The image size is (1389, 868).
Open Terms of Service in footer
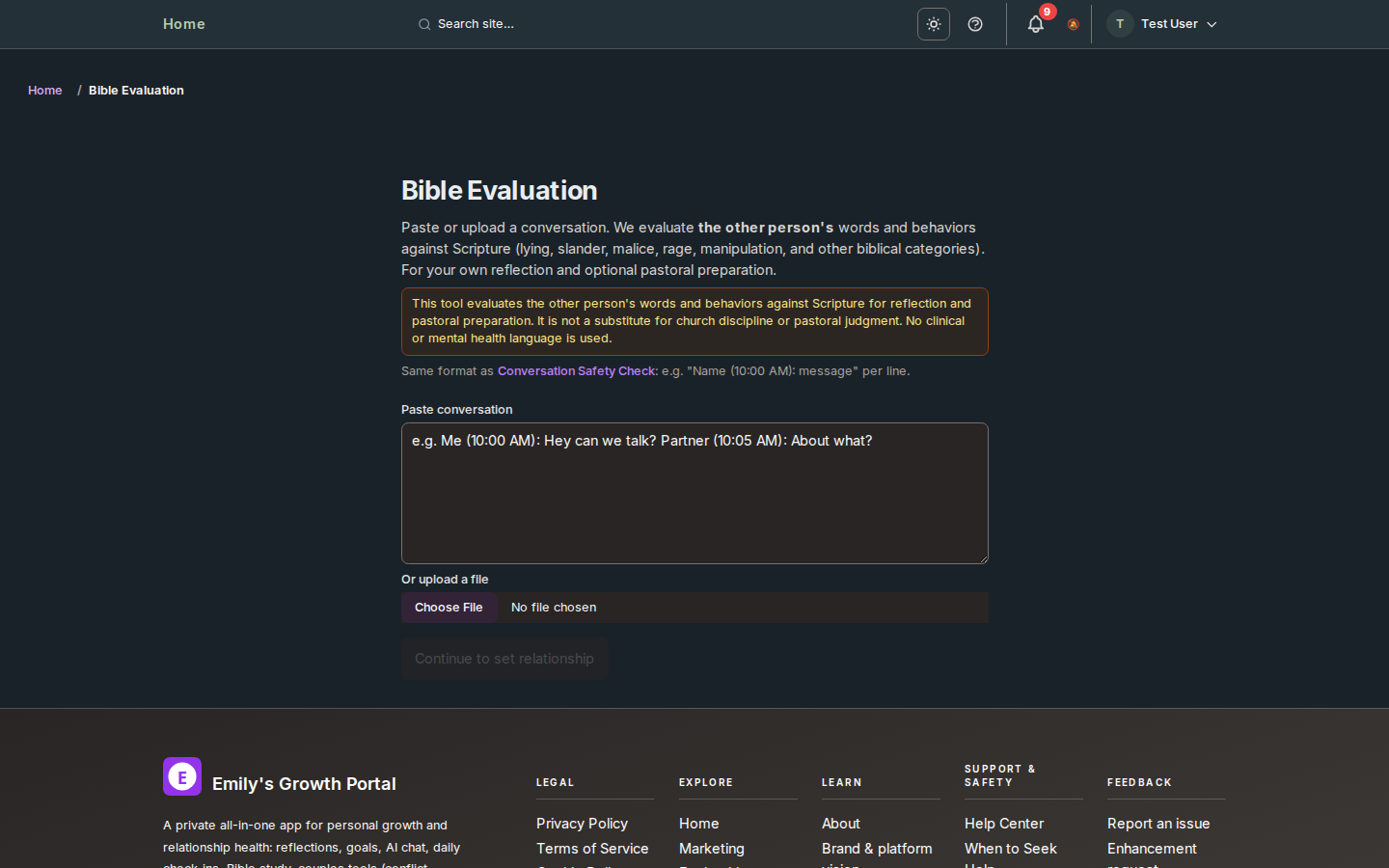592,849
